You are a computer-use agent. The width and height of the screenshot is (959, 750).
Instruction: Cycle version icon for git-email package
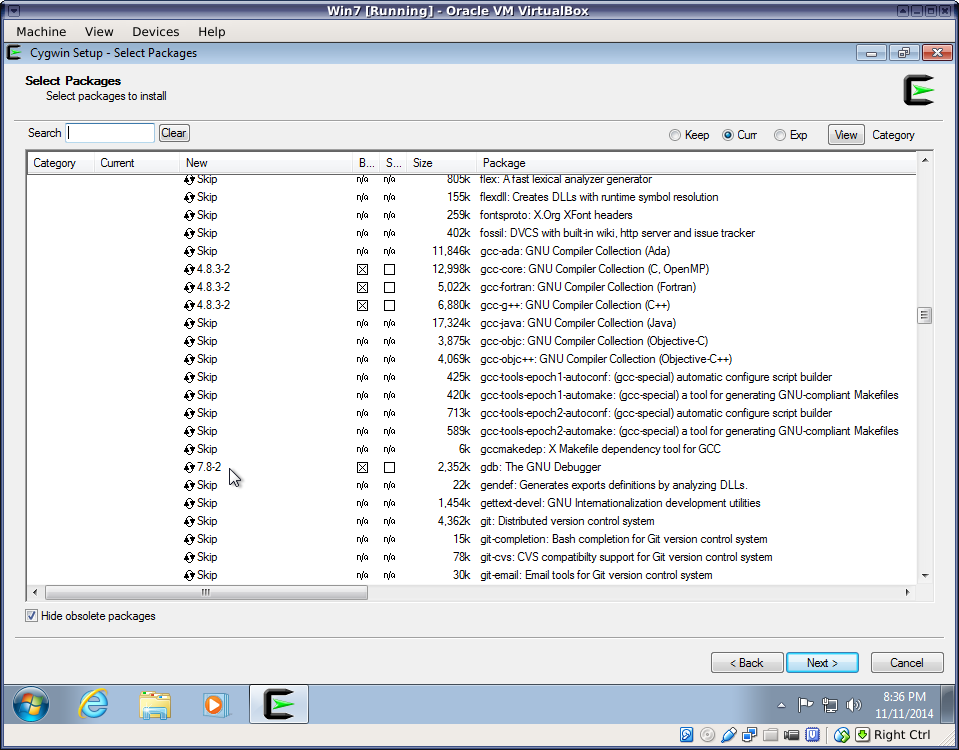(190, 575)
